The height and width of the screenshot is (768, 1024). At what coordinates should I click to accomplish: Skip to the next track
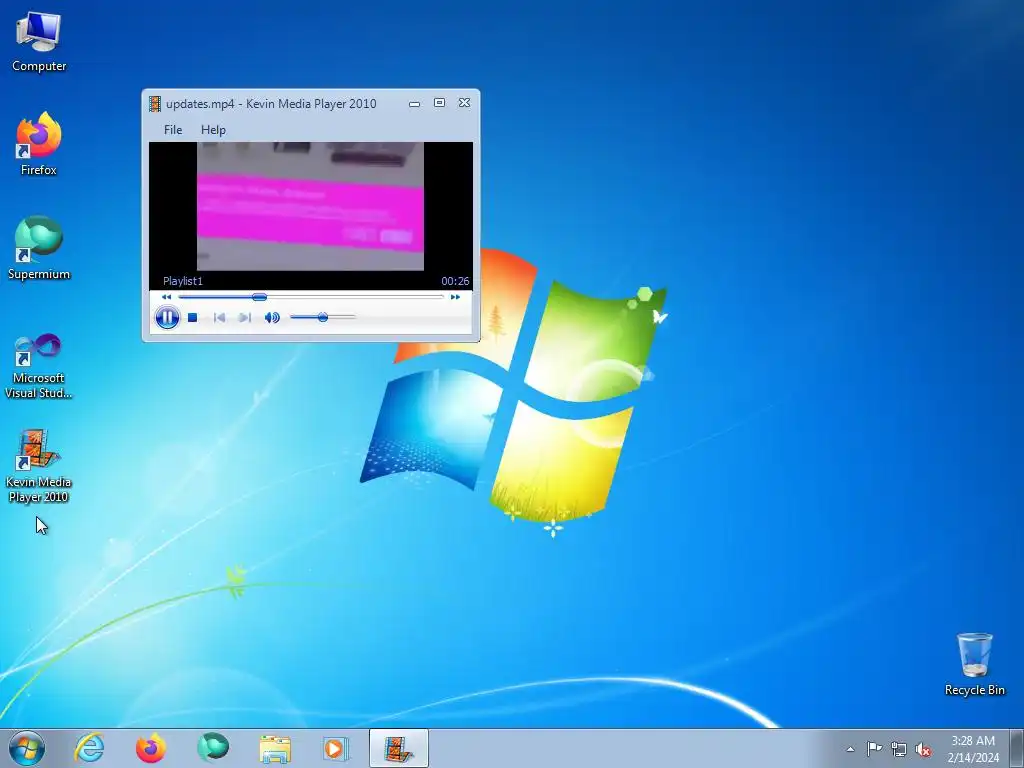(x=245, y=317)
